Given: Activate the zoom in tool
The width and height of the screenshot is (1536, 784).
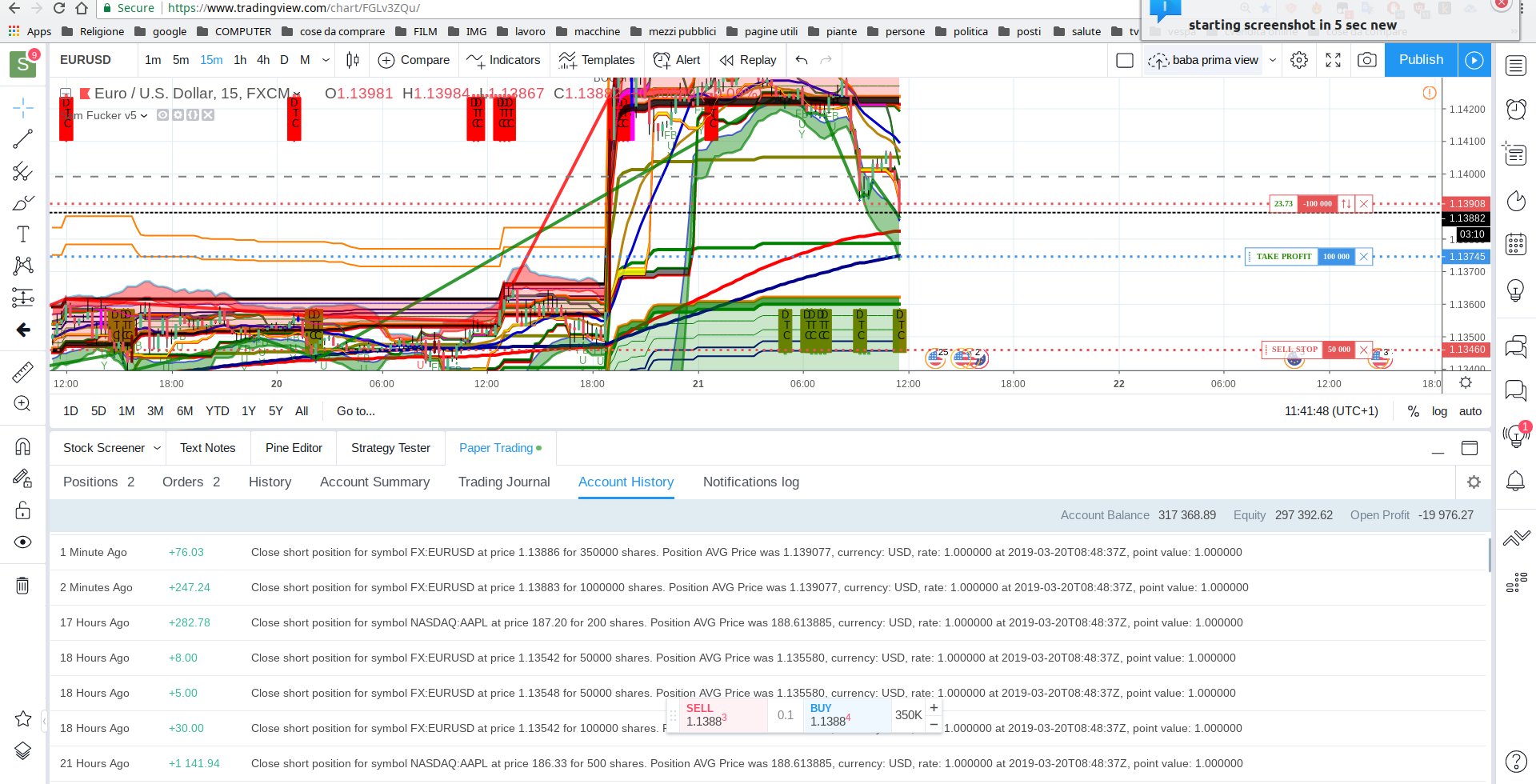Looking at the screenshot, I should 22,404.
